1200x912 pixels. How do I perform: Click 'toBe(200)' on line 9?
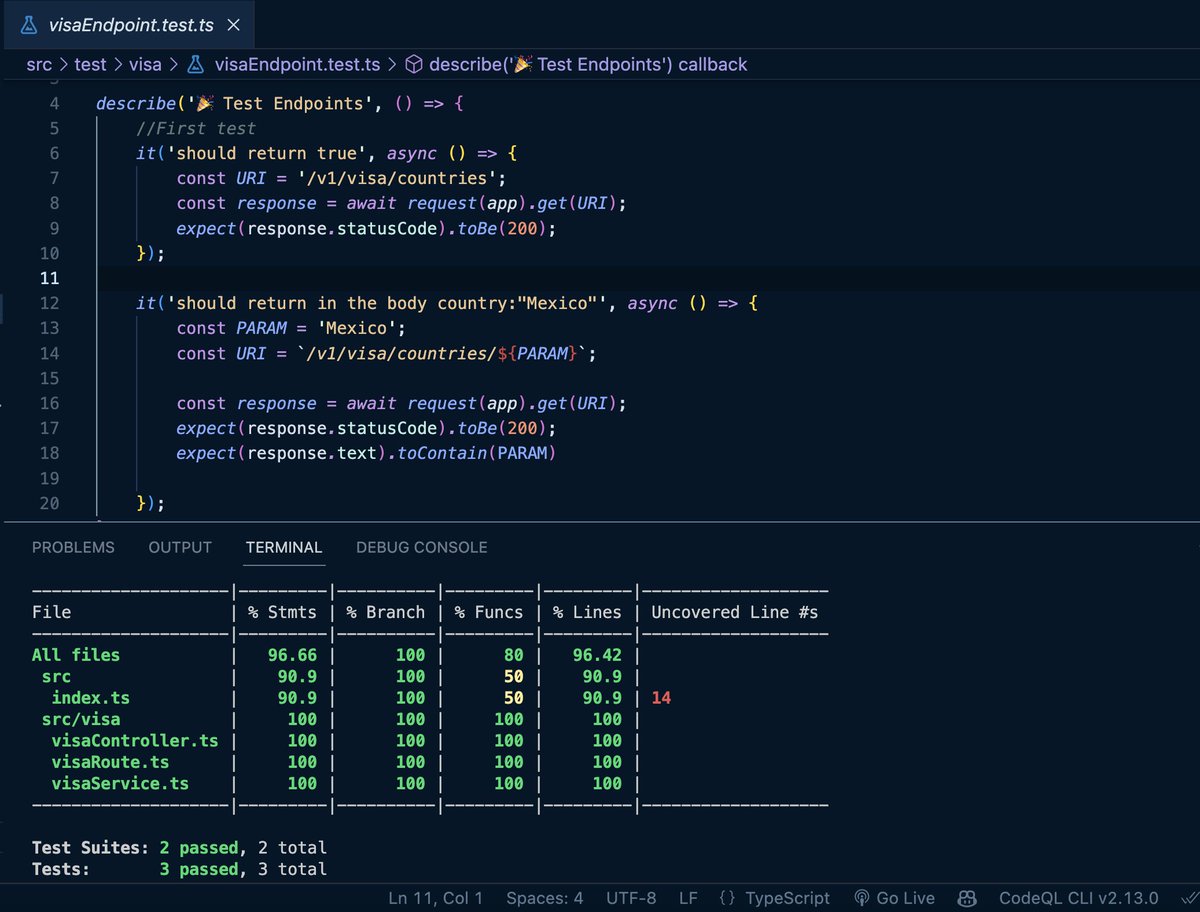coord(503,228)
